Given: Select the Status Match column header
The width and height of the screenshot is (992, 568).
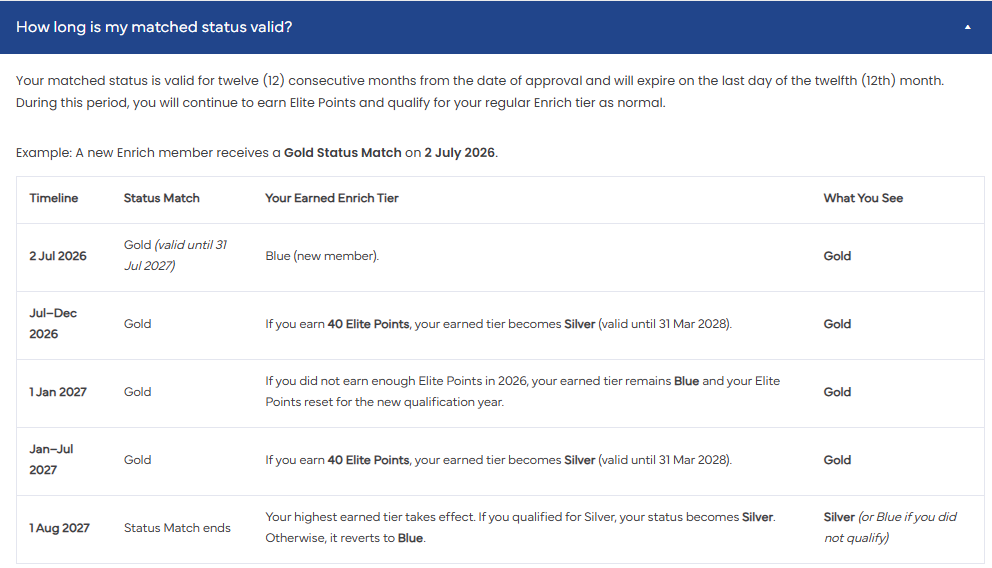Looking at the screenshot, I should [x=161, y=198].
